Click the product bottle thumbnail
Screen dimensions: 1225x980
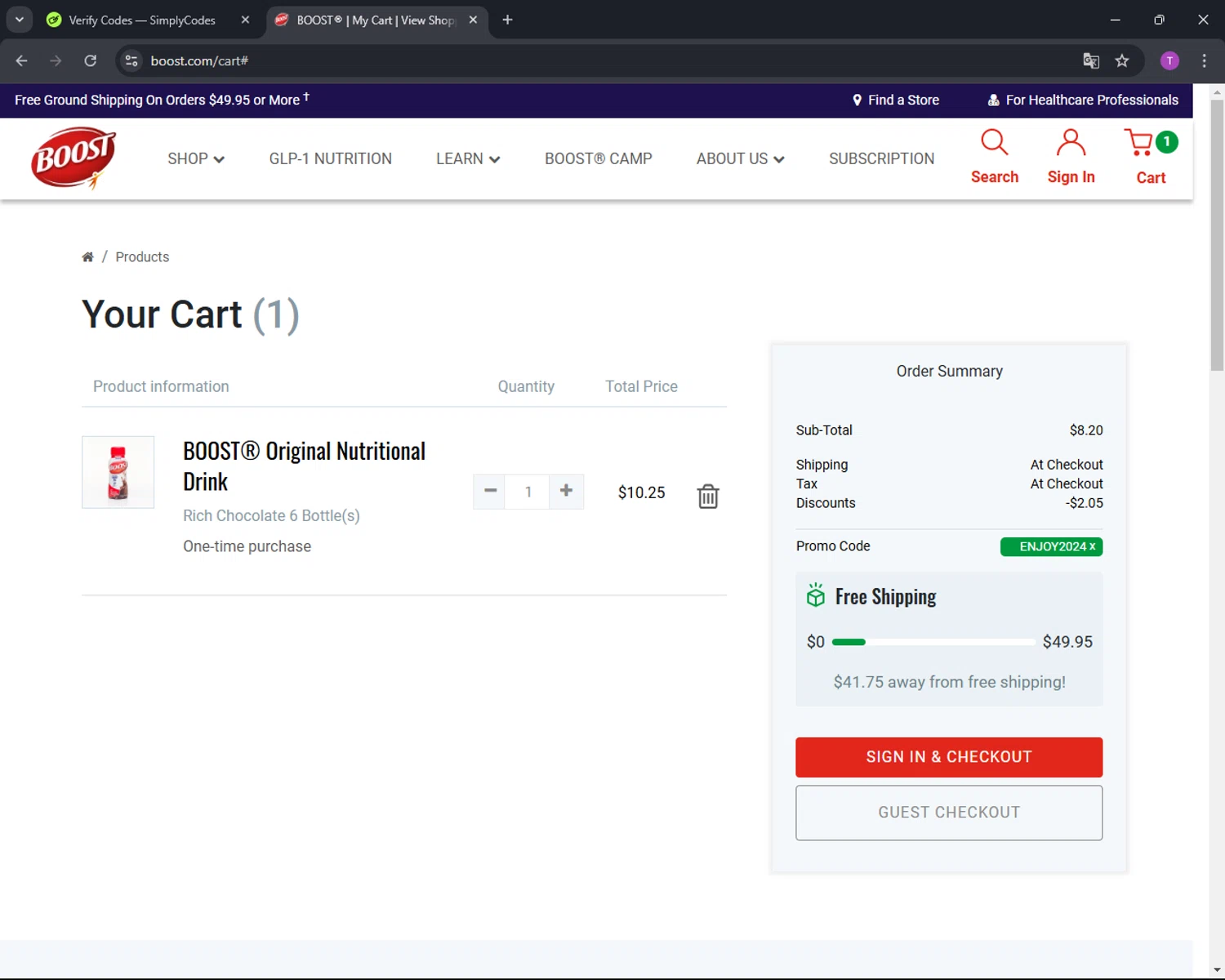pyautogui.click(x=118, y=472)
